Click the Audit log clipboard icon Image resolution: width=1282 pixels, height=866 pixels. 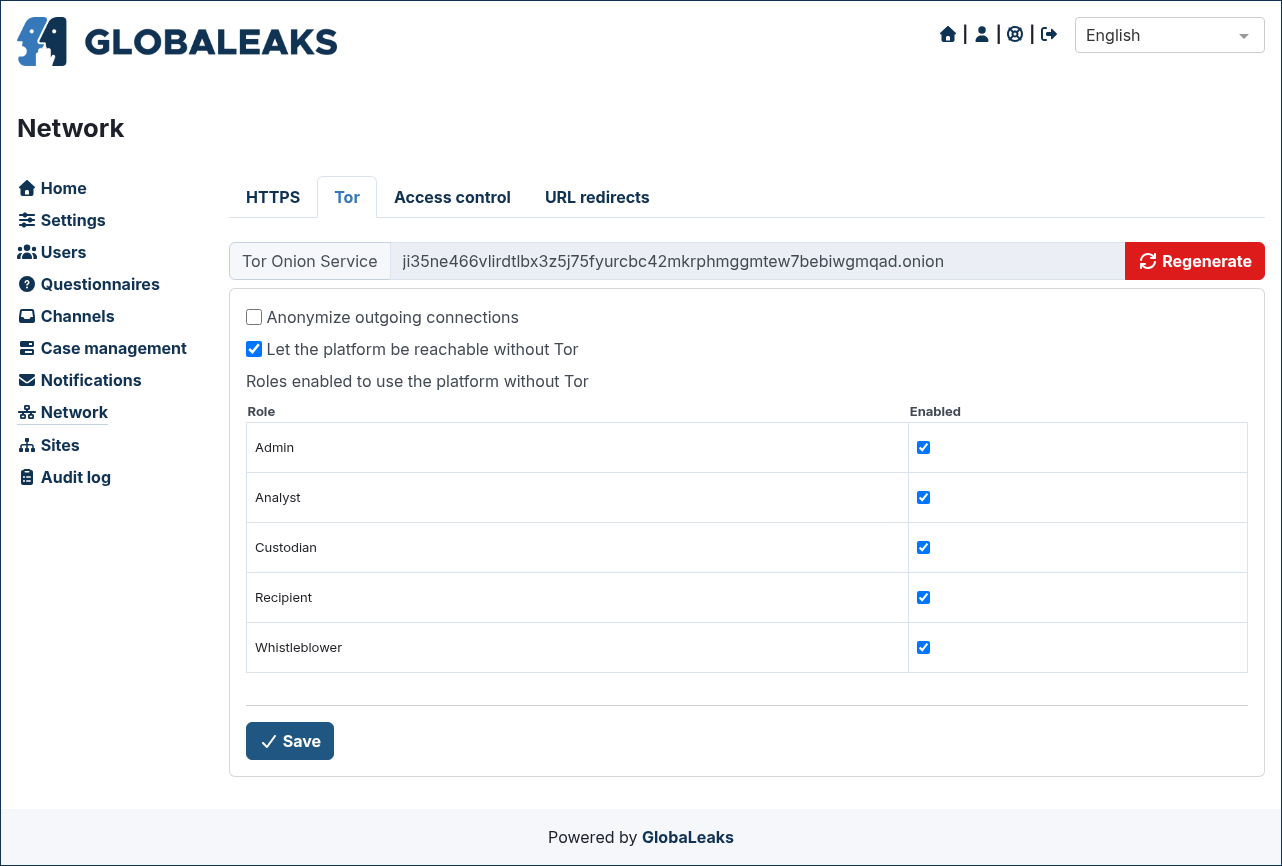point(27,477)
